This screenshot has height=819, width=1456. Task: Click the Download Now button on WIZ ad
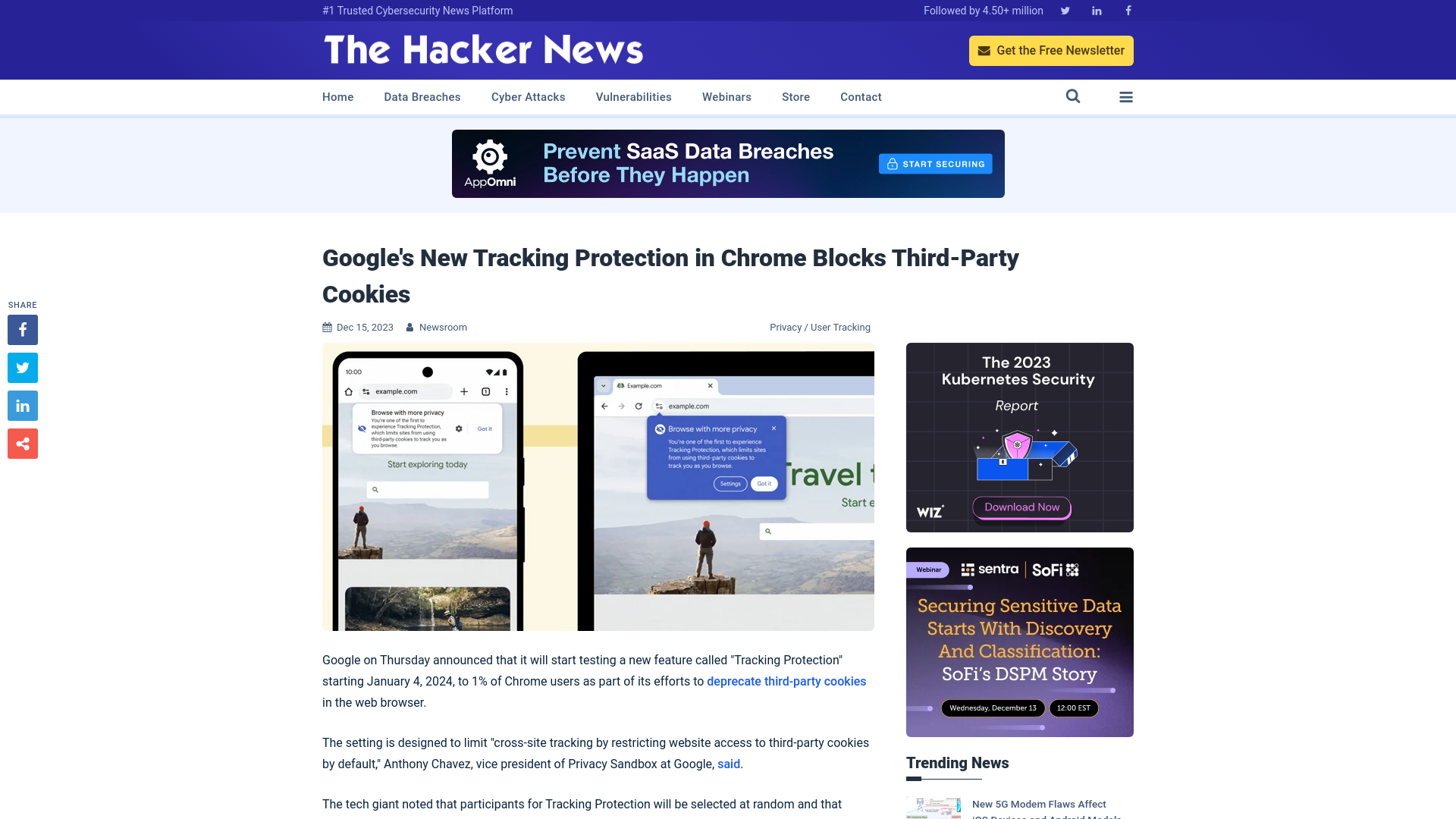click(x=1020, y=507)
